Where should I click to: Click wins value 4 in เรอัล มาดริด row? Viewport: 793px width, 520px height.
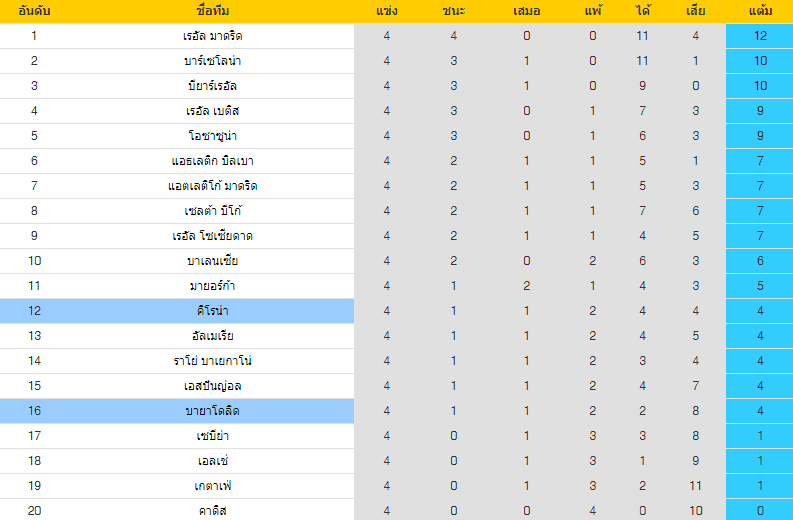pyautogui.click(x=454, y=36)
